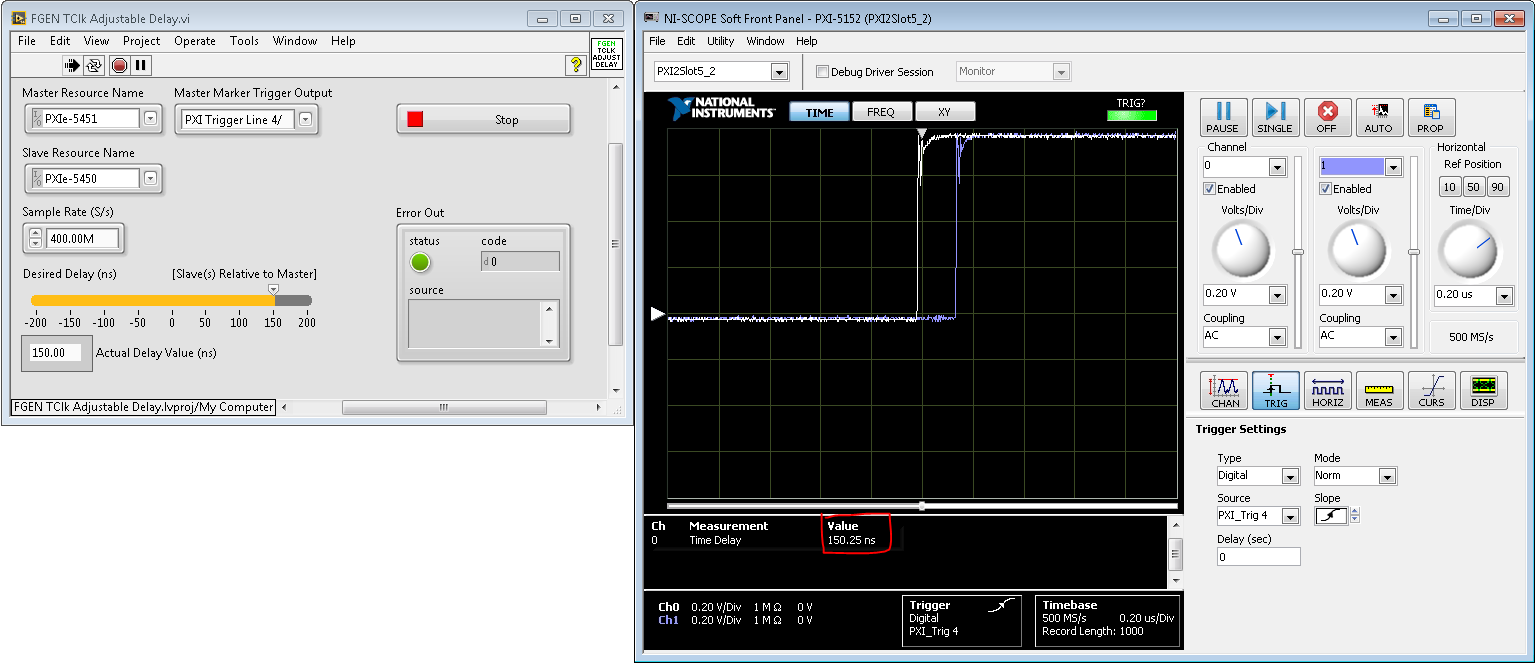The image size is (1536, 663).
Task: Increment the Sample Rate stepper
Action: [x=36, y=234]
